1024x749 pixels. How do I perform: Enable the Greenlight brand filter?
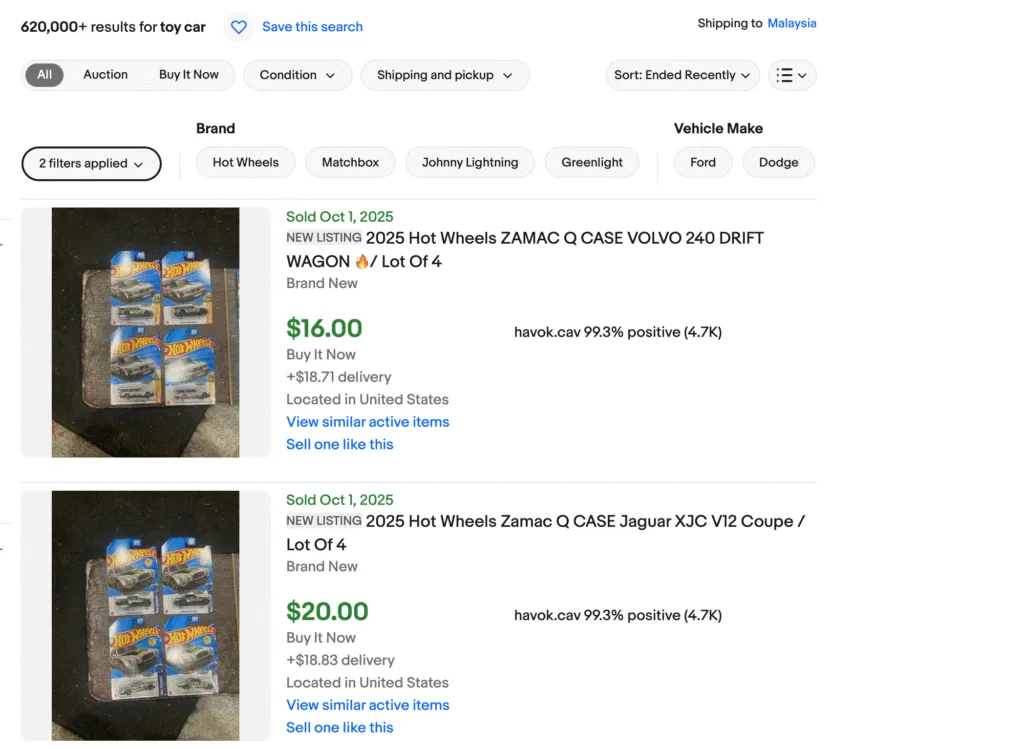(592, 162)
